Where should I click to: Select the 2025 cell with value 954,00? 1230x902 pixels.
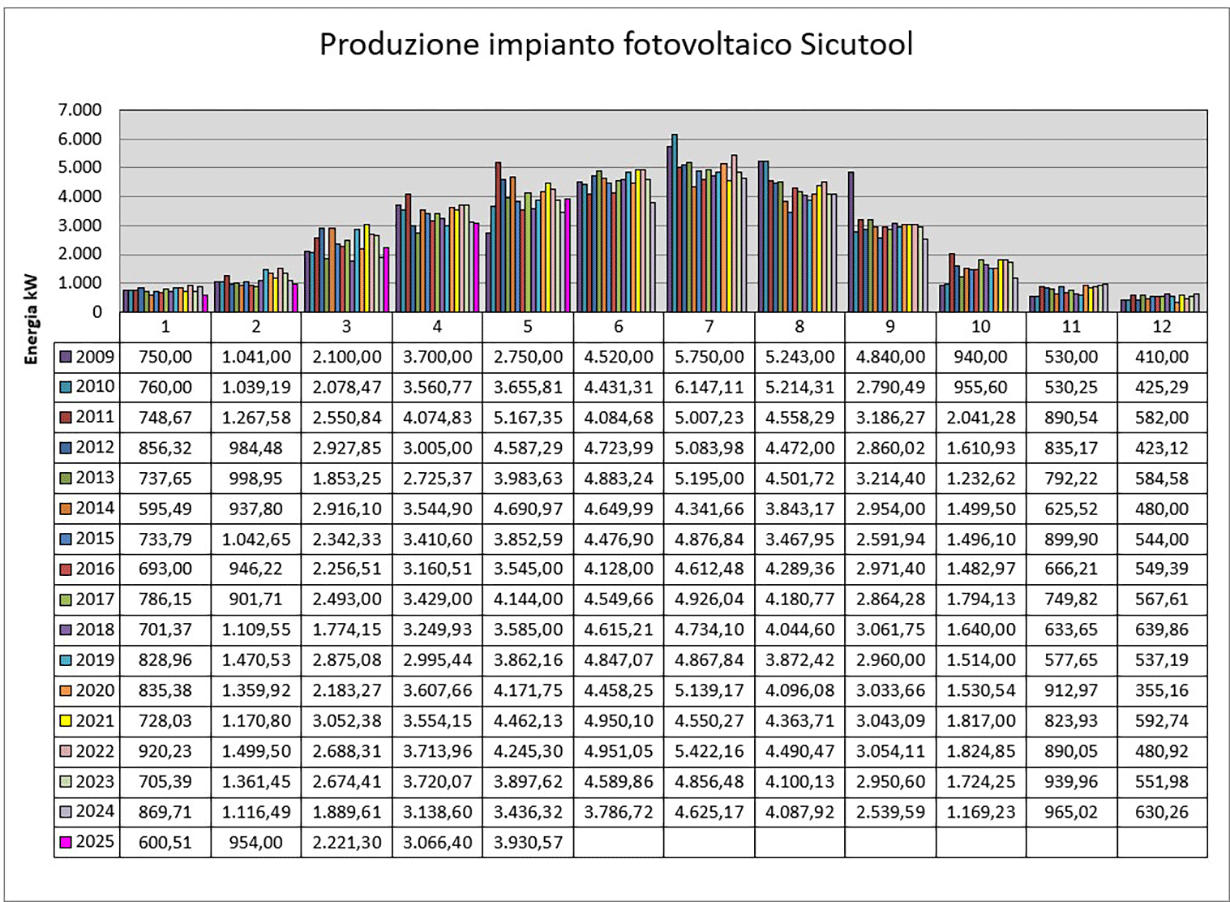click(256, 843)
